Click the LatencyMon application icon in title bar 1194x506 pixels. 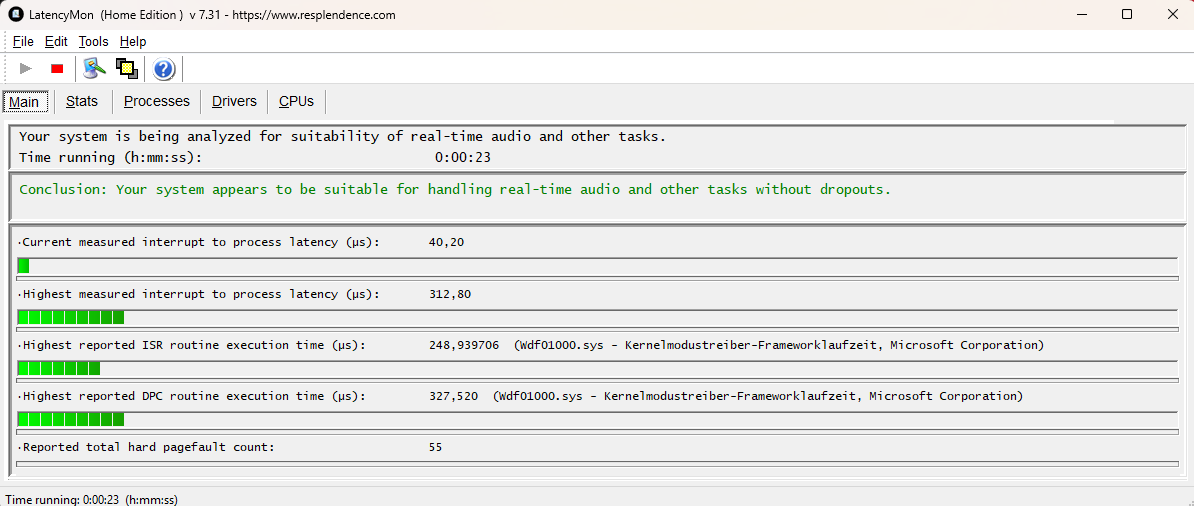pos(14,14)
